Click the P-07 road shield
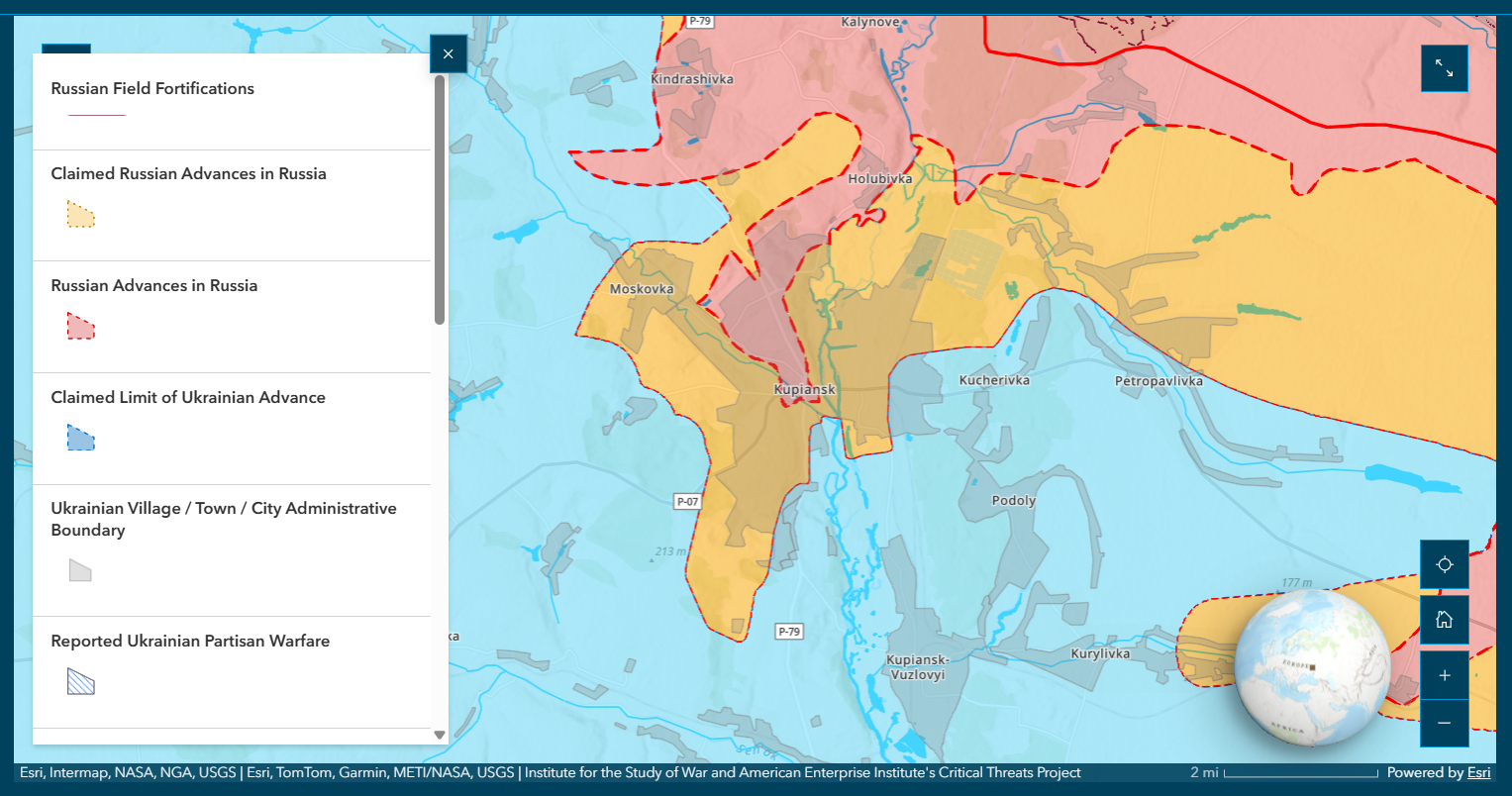 click(688, 501)
